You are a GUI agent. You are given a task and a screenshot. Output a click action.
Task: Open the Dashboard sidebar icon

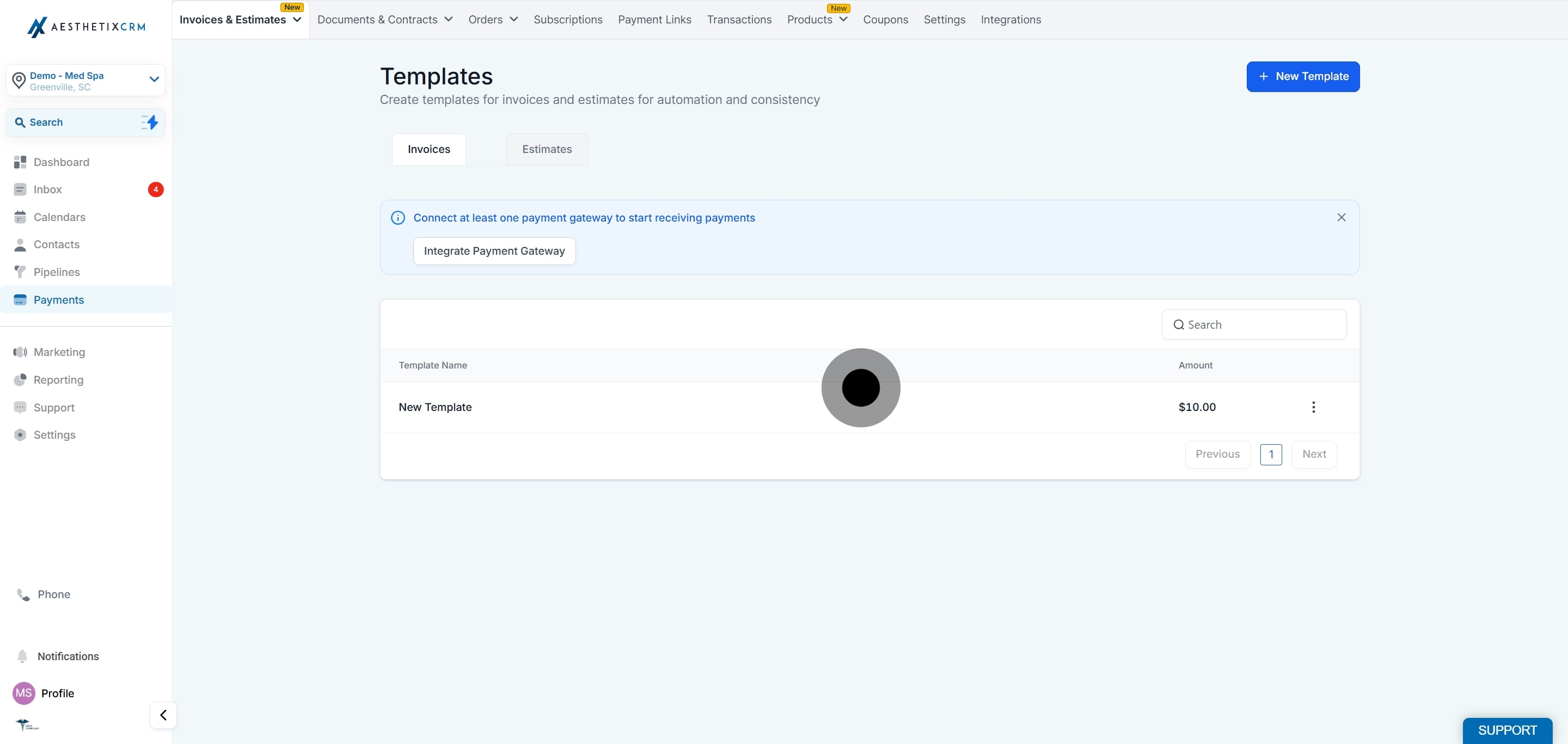pyautogui.click(x=20, y=162)
